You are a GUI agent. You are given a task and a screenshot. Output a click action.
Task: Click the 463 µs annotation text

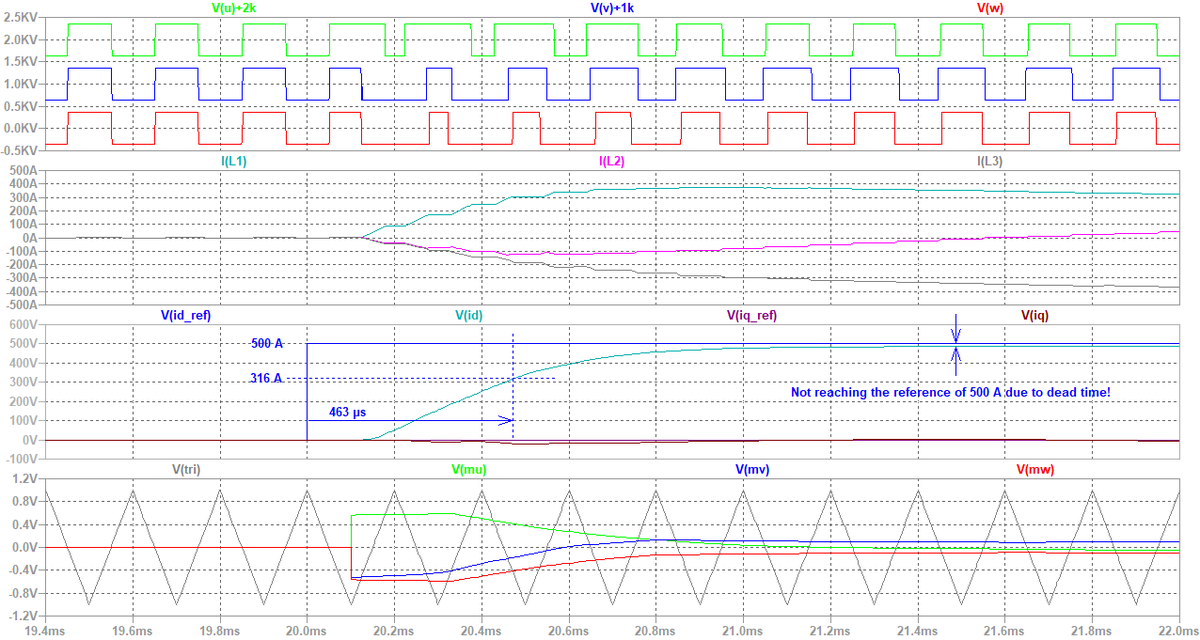pyautogui.click(x=347, y=411)
